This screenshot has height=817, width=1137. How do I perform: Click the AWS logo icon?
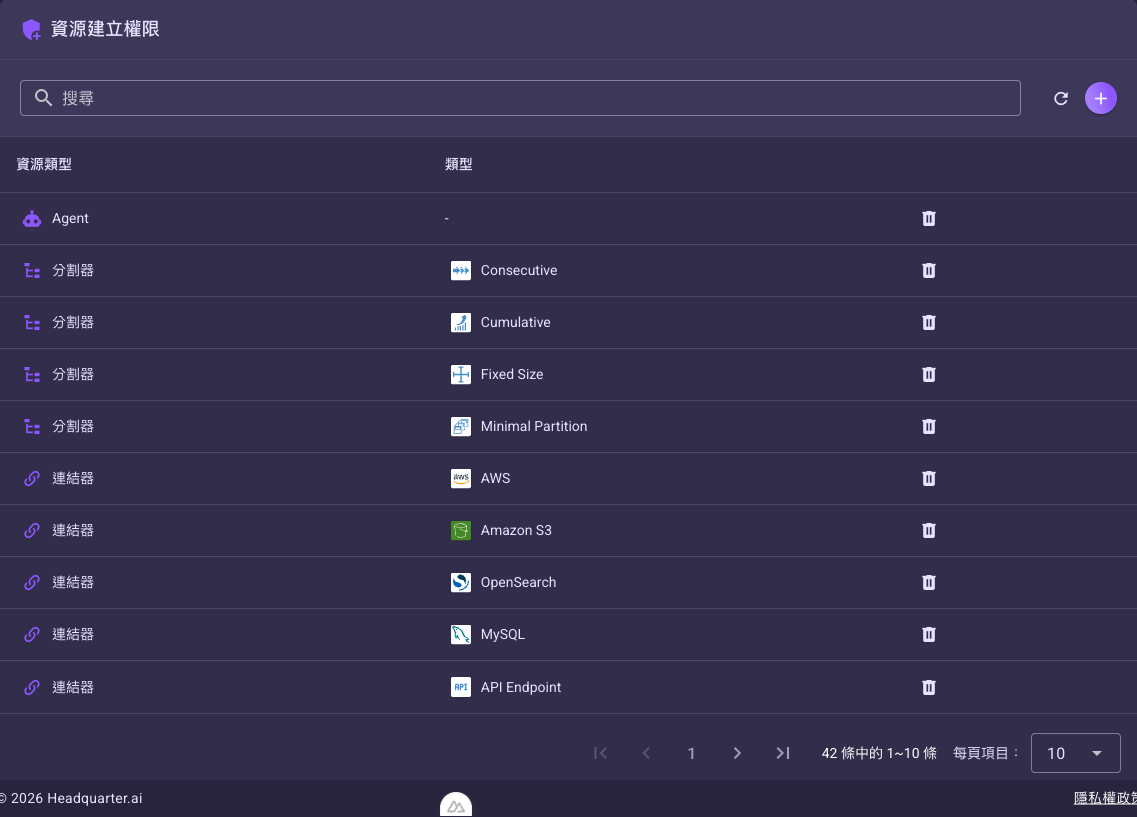tap(460, 478)
